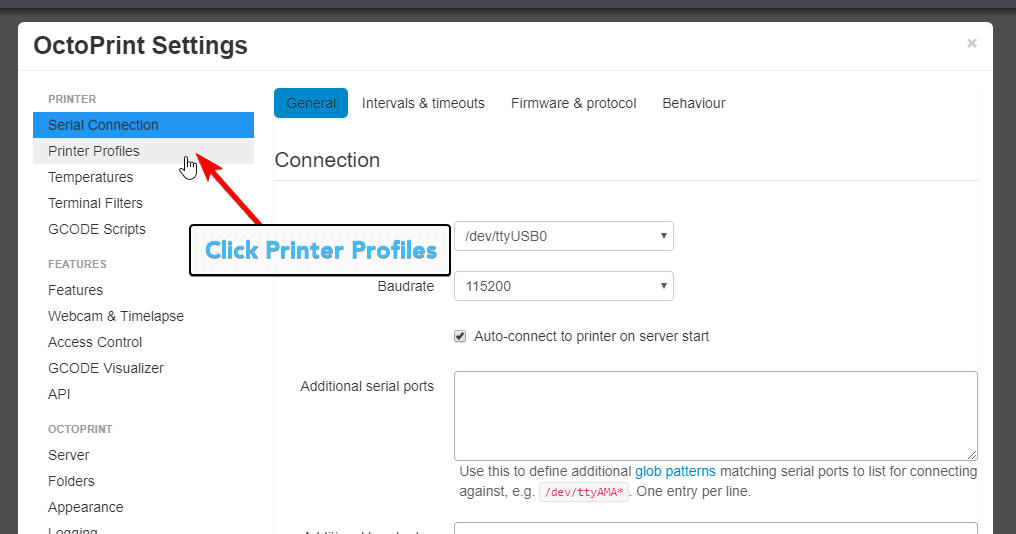Select Serial Connection in the sidebar

click(143, 125)
